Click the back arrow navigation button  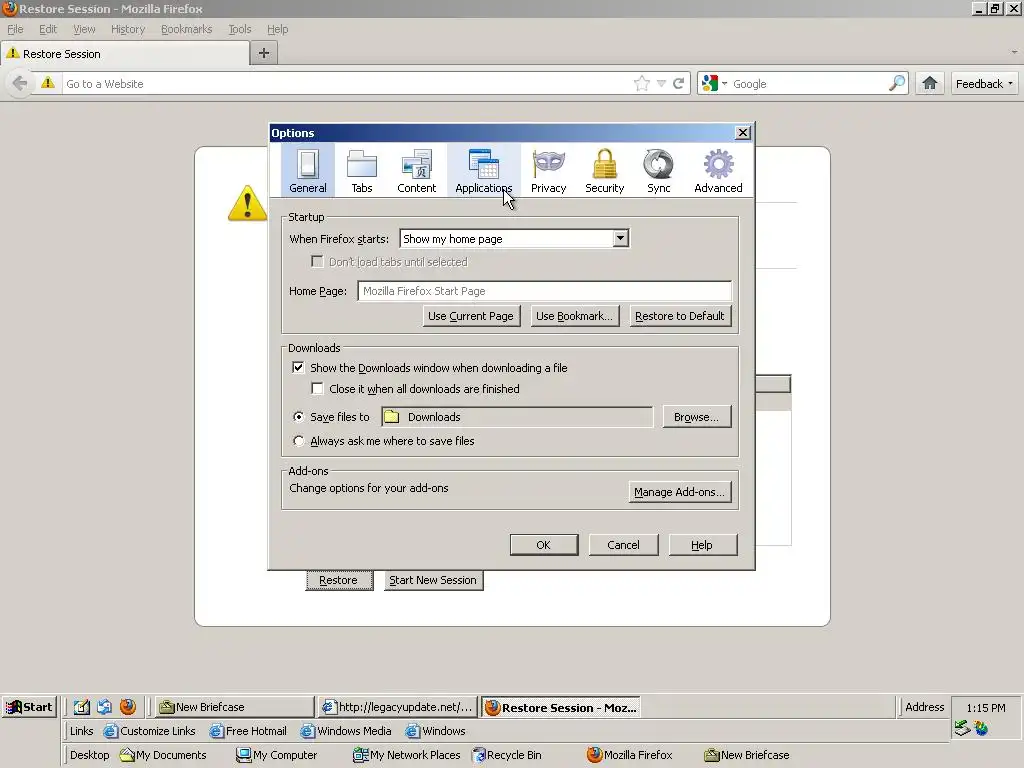click(x=20, y=84)
